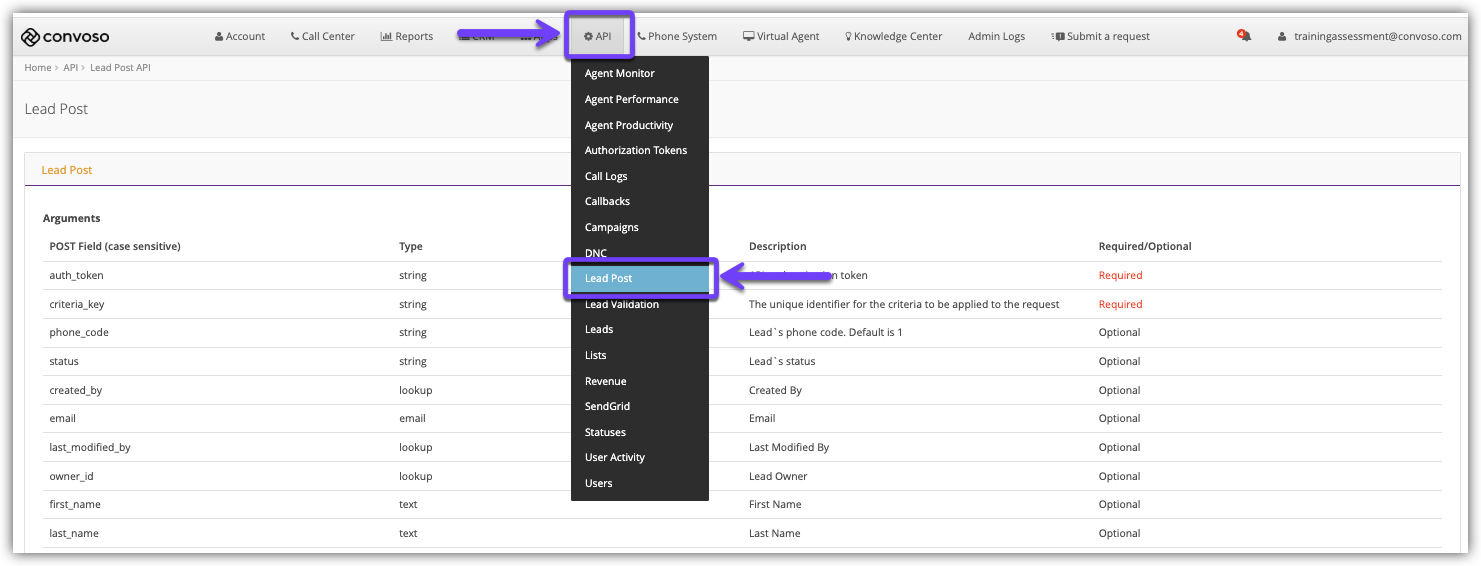1481x566 pixels.
Task: Switch to the Lead Post tab
Action: point(67,171)
